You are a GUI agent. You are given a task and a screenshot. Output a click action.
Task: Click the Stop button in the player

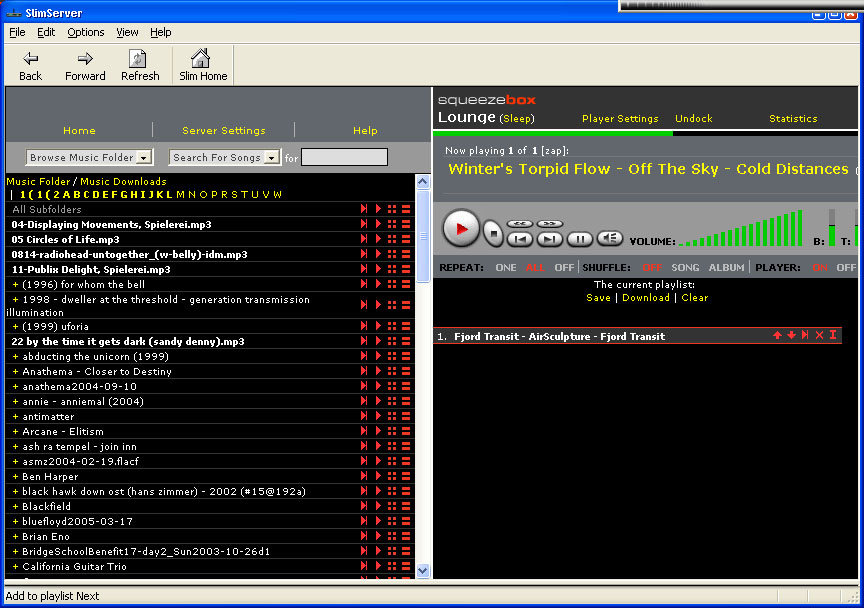click(493, 234)
